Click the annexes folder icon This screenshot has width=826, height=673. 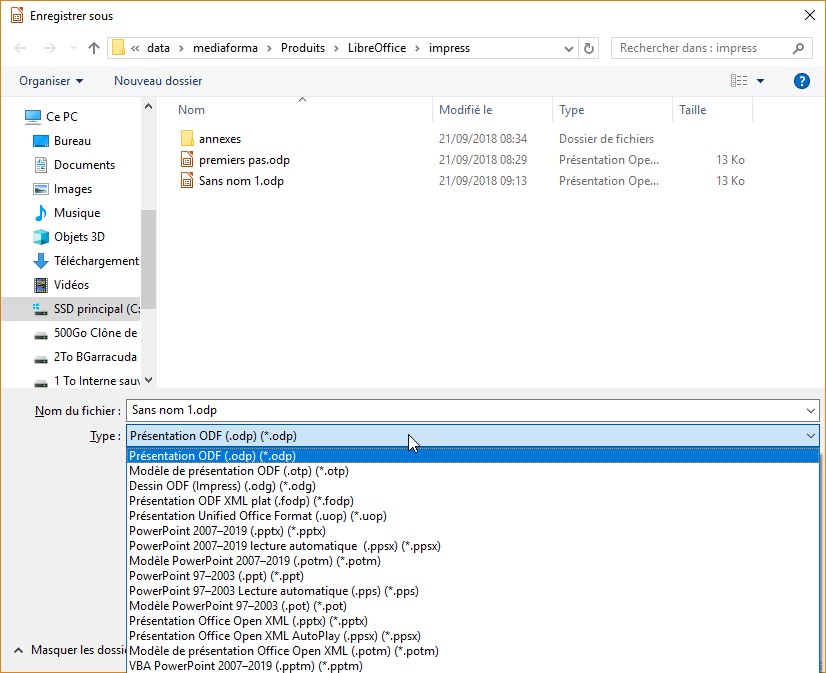click(186, 139)
